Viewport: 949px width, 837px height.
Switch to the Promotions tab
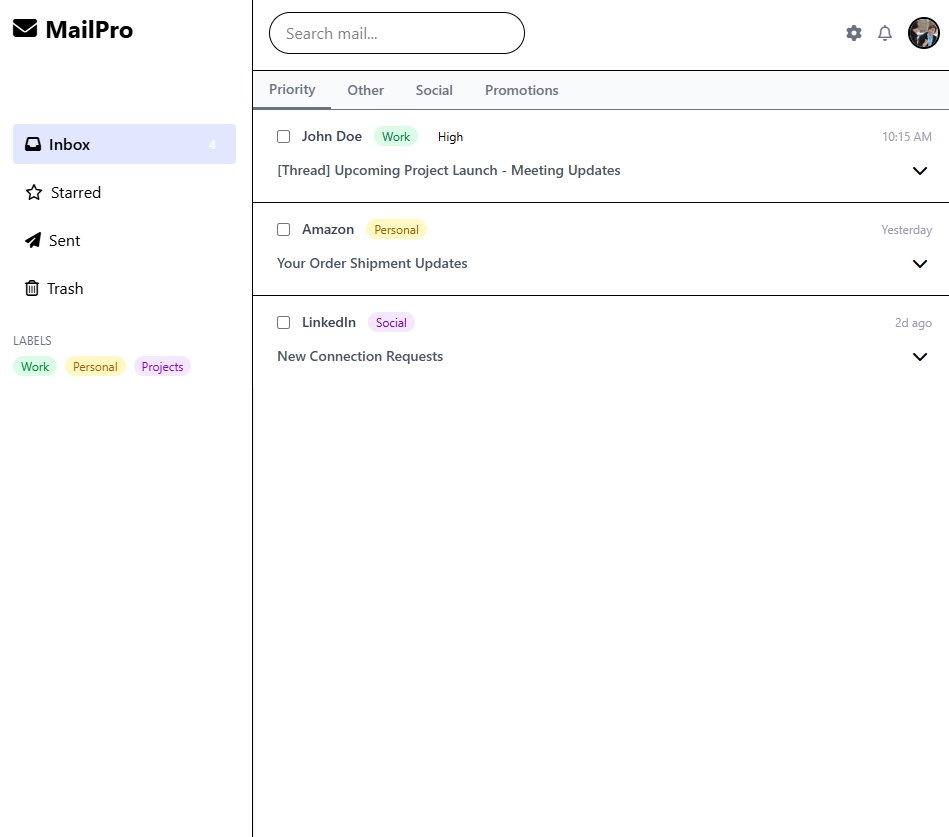(521, 90)
